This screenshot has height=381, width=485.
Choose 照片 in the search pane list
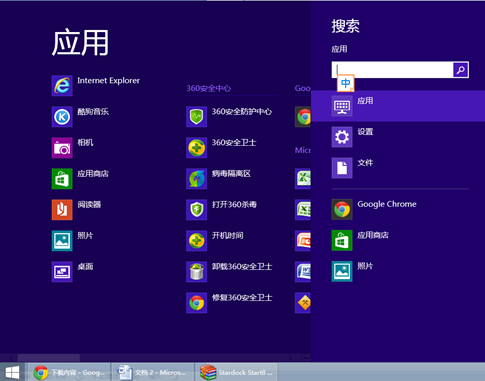coord(352,271)
